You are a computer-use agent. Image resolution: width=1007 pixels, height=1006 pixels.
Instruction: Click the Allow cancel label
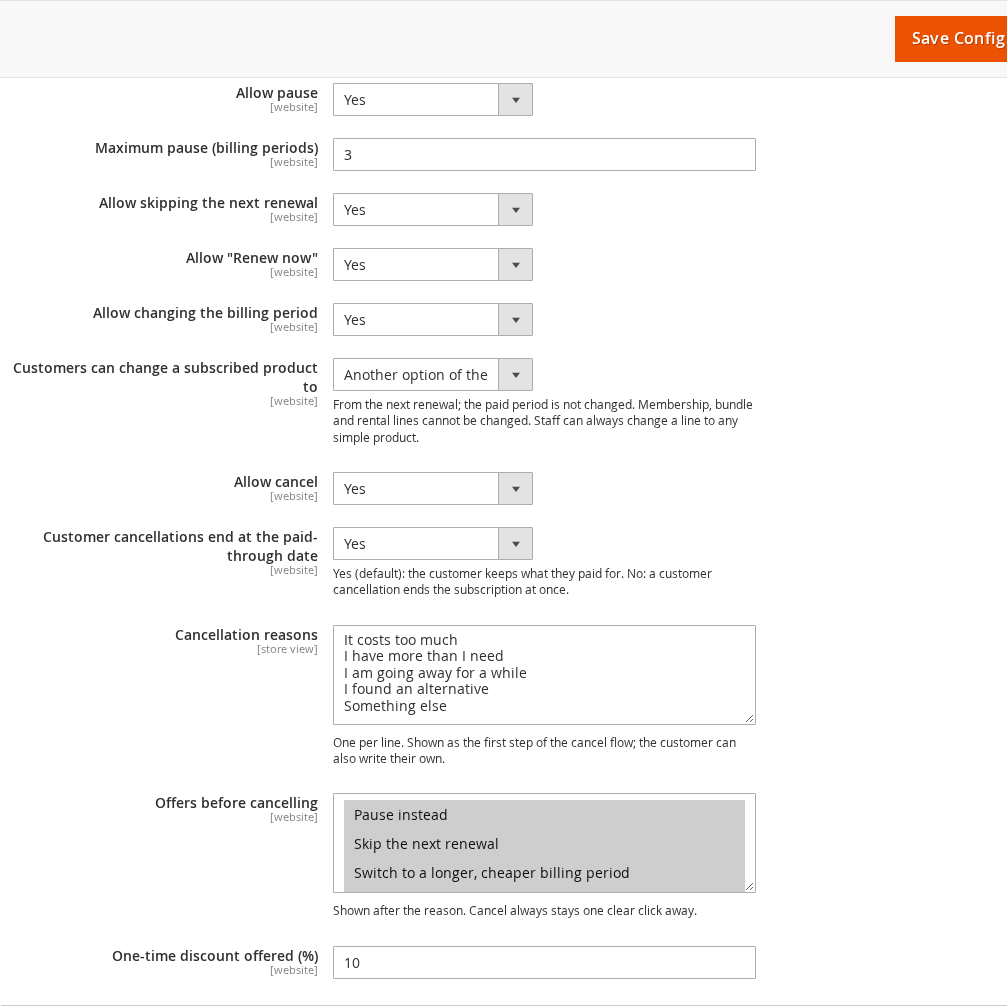tap(276, 482)
